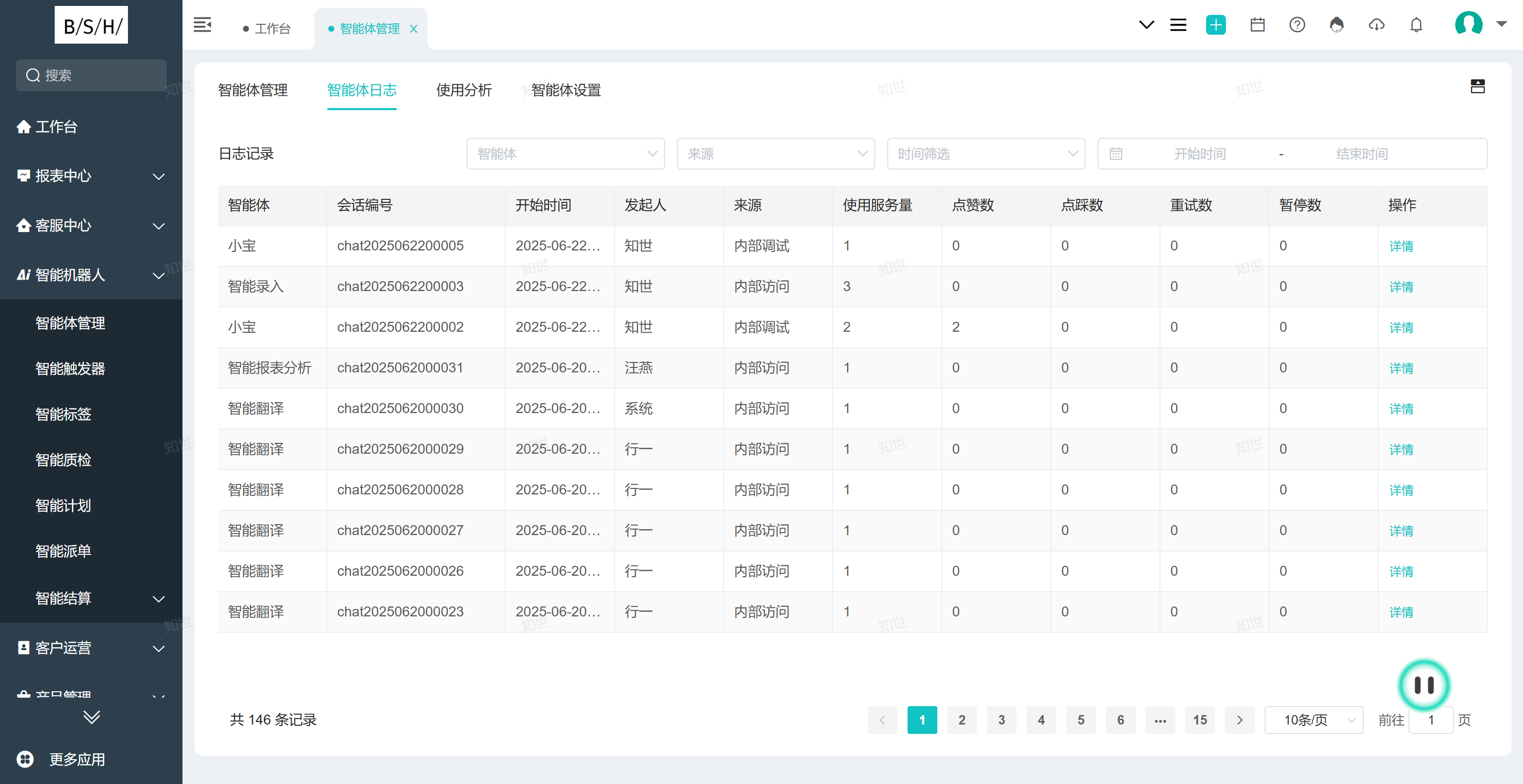Open 工作台 in the sidebar

click(x=91, y=126)
